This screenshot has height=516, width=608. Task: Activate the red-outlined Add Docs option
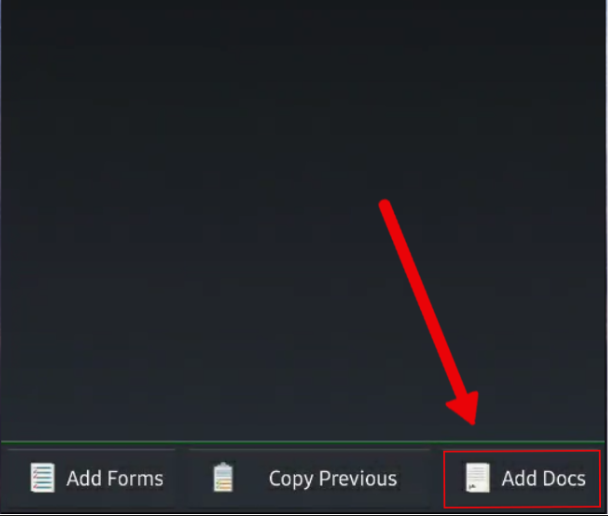(x=522, y=479)
